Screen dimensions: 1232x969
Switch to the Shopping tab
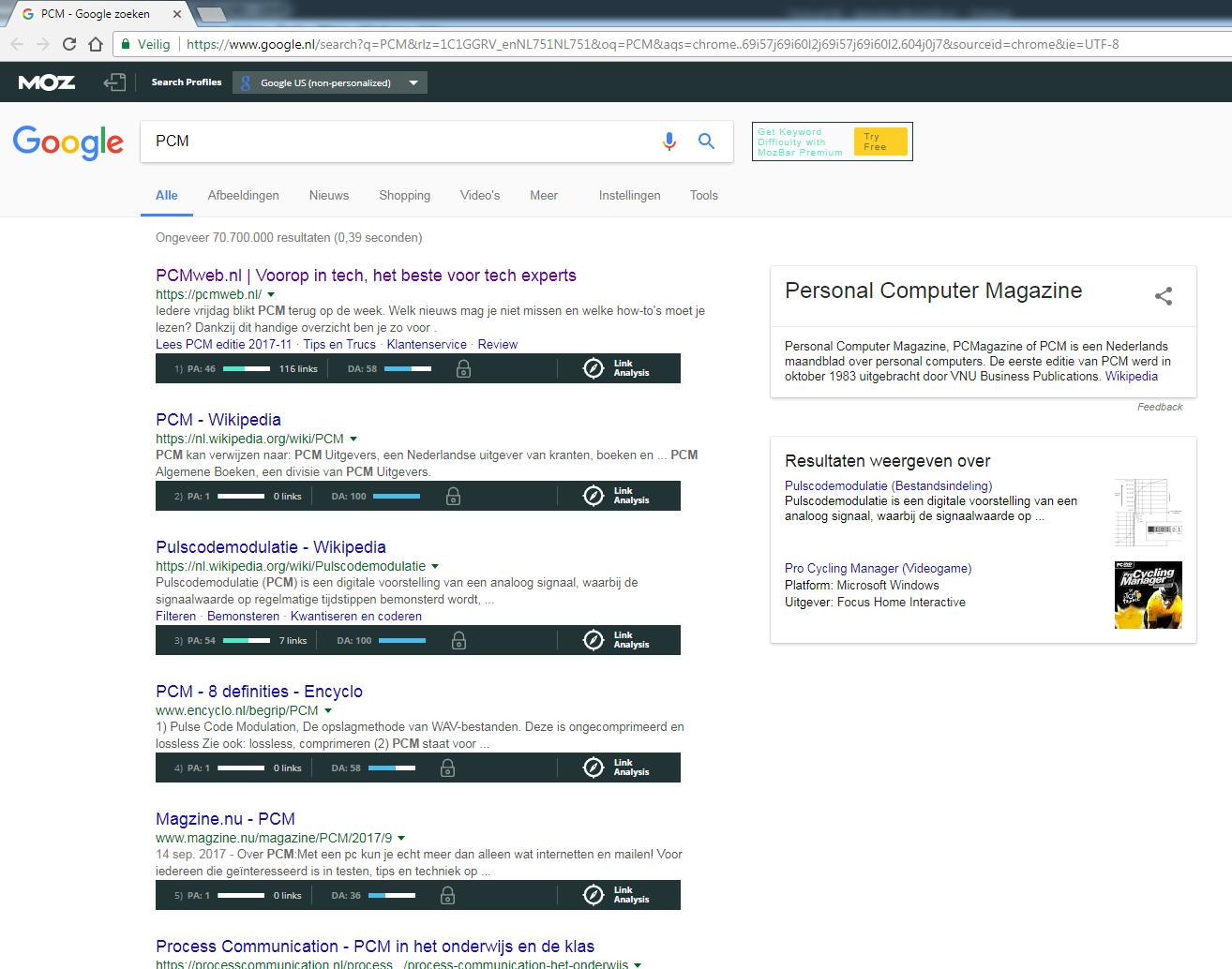tap(405, 195)
